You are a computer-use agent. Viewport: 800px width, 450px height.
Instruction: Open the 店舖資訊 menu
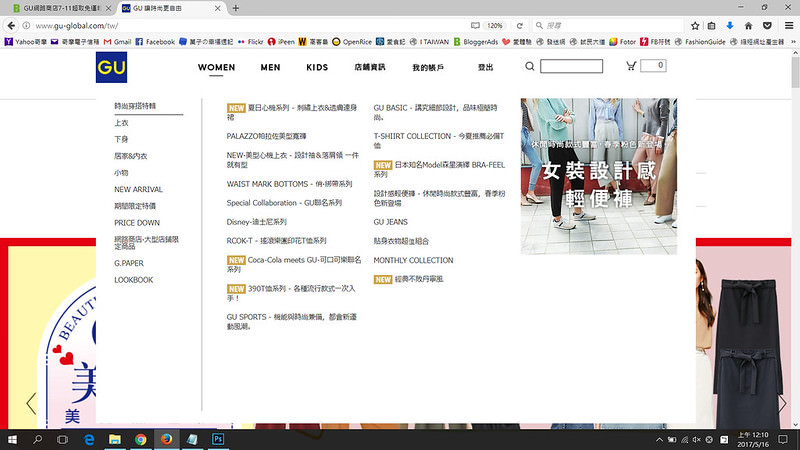coord(370,67)
